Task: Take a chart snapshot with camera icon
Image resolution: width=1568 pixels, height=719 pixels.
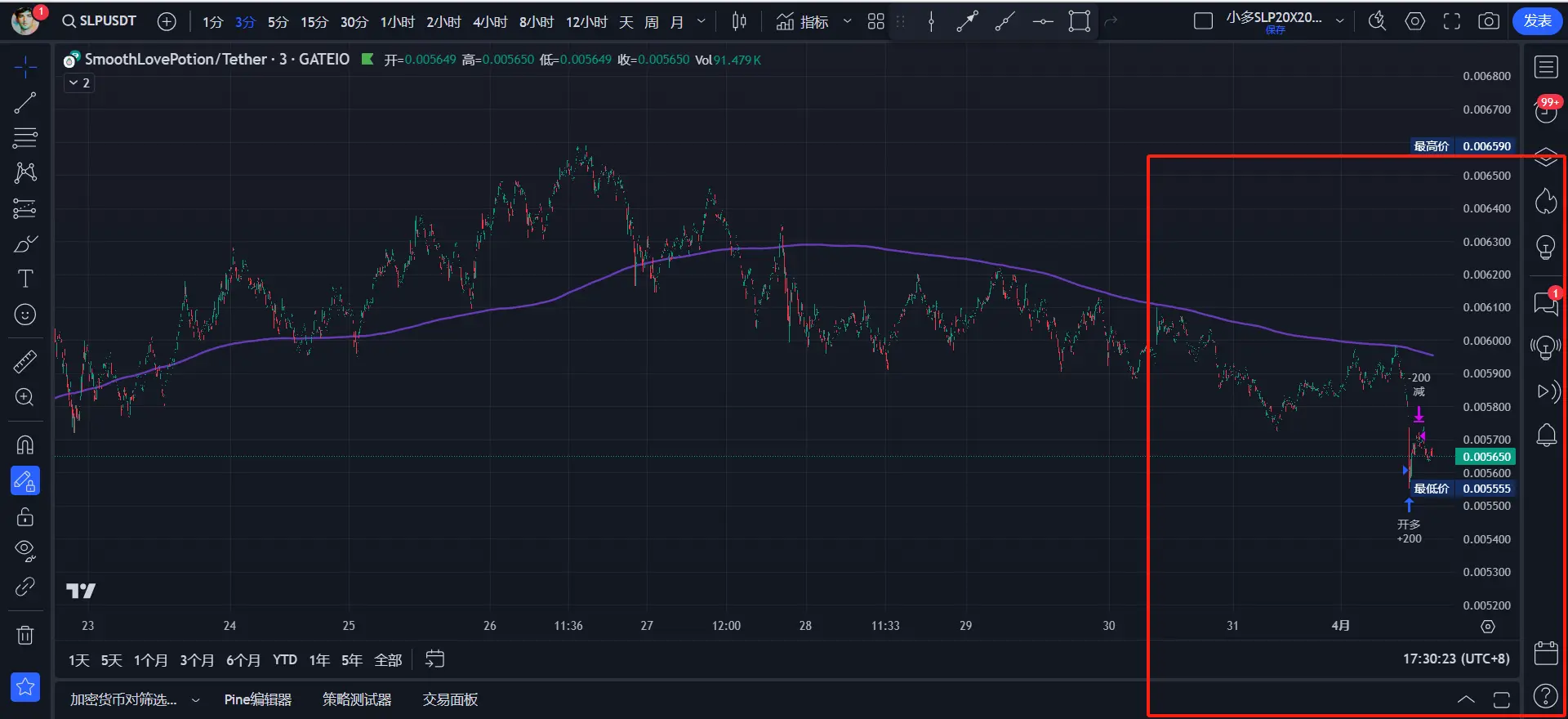Action: tap(1489, 22)
